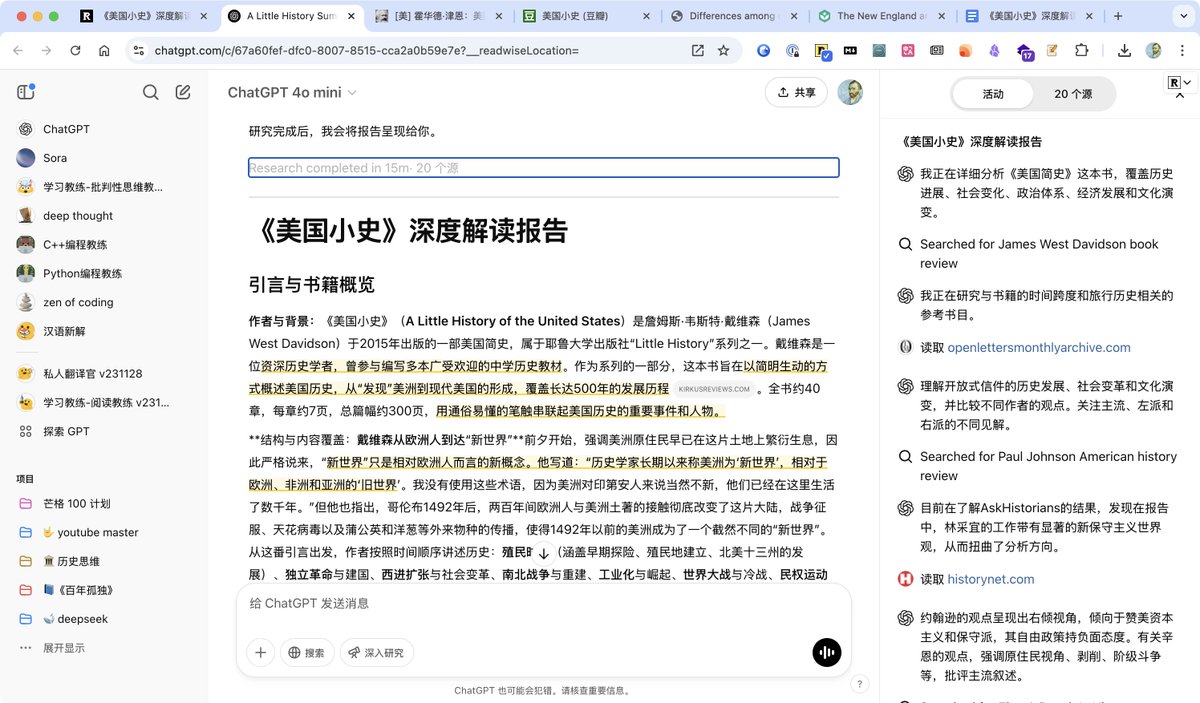Screen dimensions: 1200x703
Task: Open the browser Downloads icon
Action: 1124,50
